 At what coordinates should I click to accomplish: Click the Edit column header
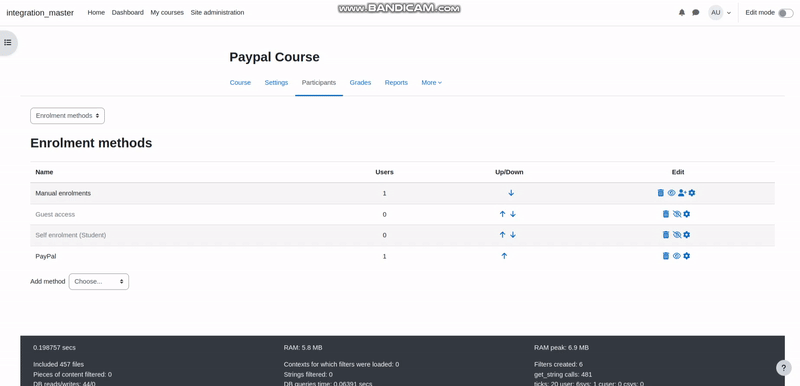(678, 172)
